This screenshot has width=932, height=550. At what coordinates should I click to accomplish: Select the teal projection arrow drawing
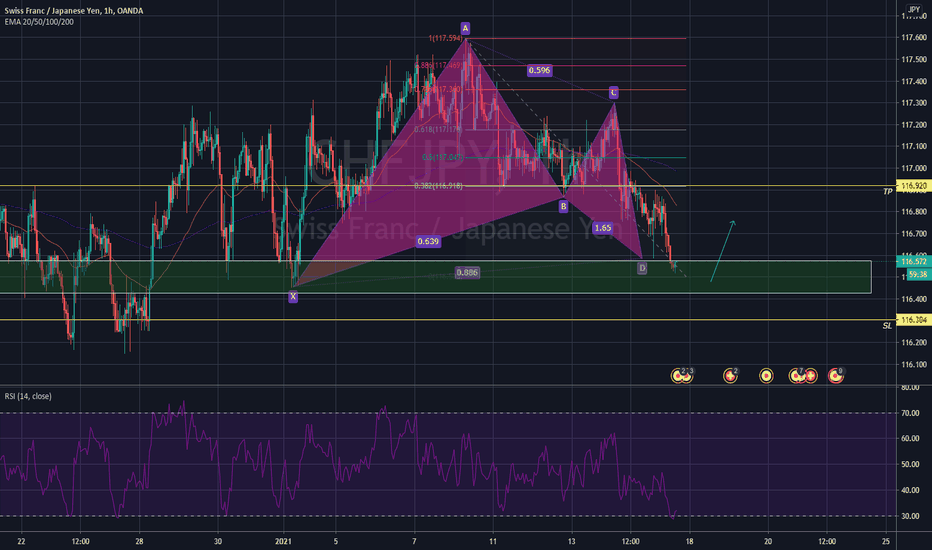[723, 251]
